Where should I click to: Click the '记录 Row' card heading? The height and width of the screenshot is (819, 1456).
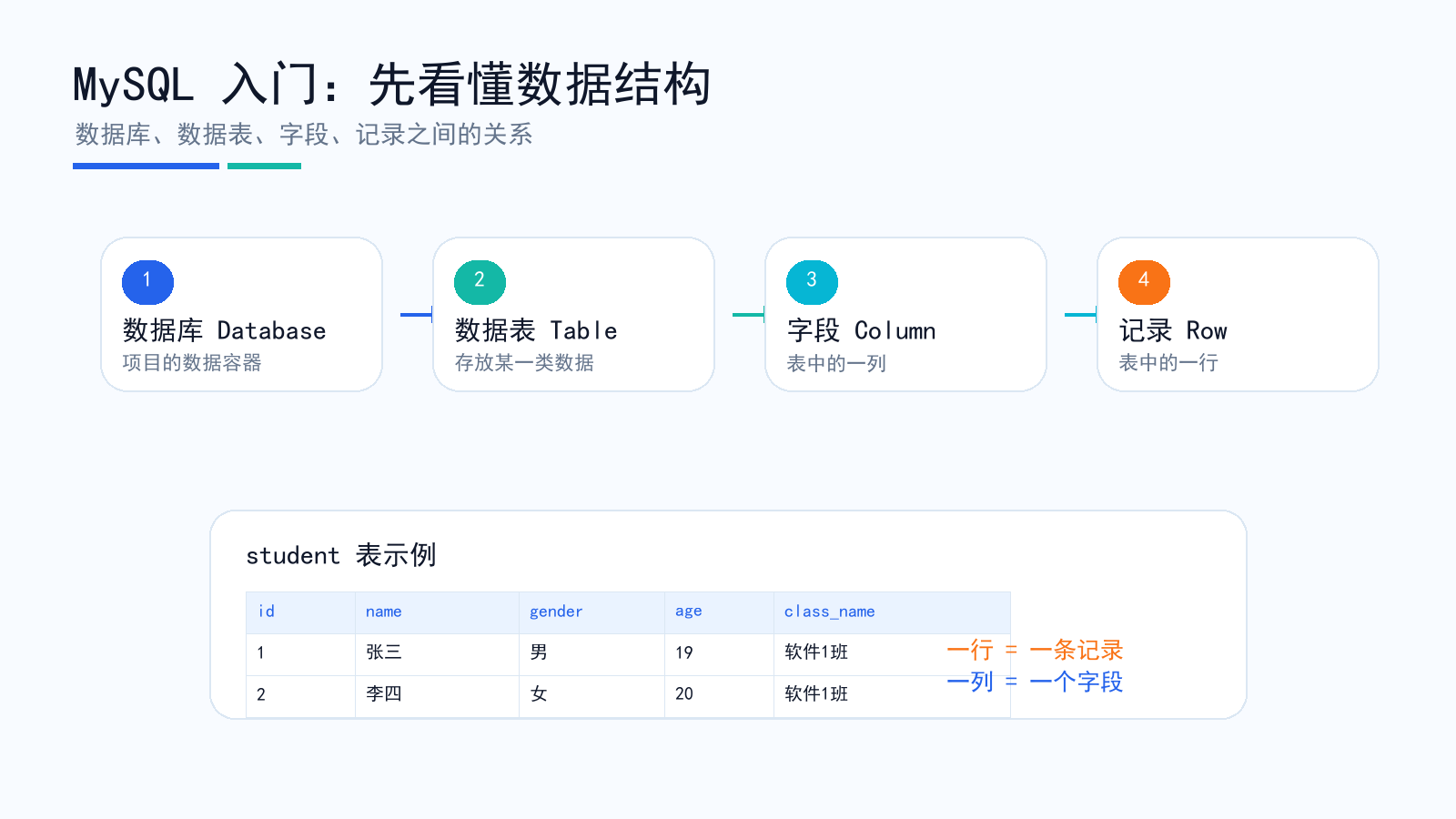(1173, 330)
